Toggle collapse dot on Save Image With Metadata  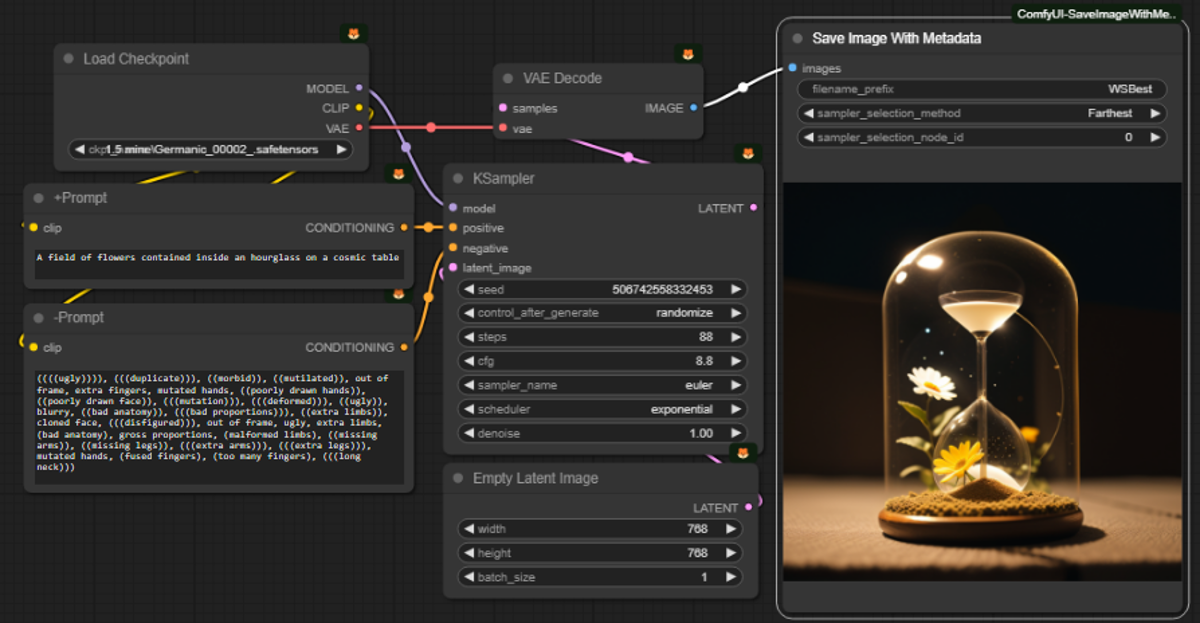[x=797, y=38]
